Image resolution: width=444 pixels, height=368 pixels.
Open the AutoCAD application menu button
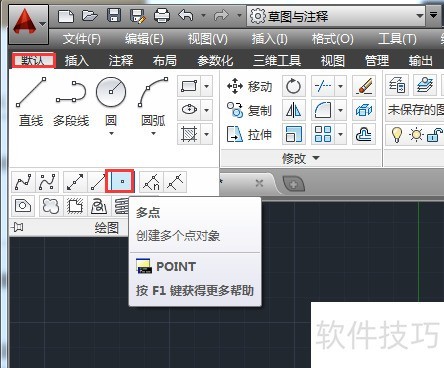click(x=29, y=24)
